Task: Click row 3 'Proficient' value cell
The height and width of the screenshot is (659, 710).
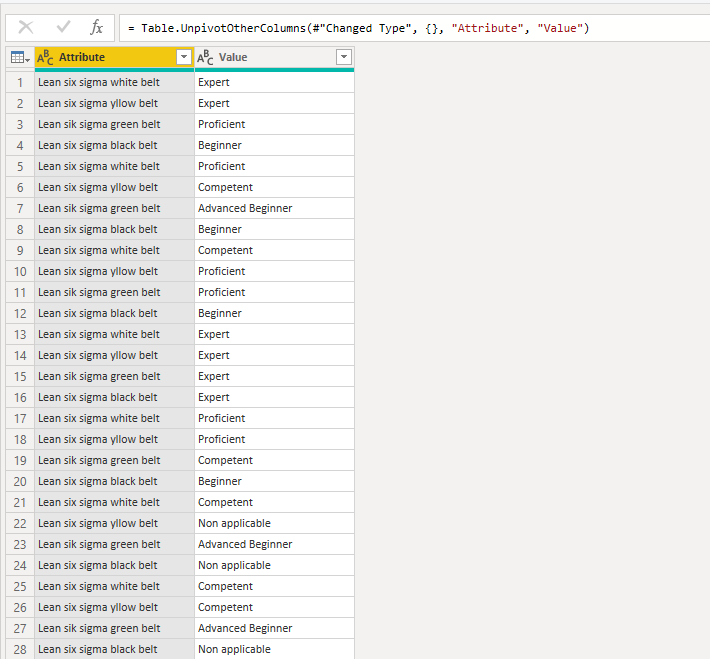Action: (274, 124)
